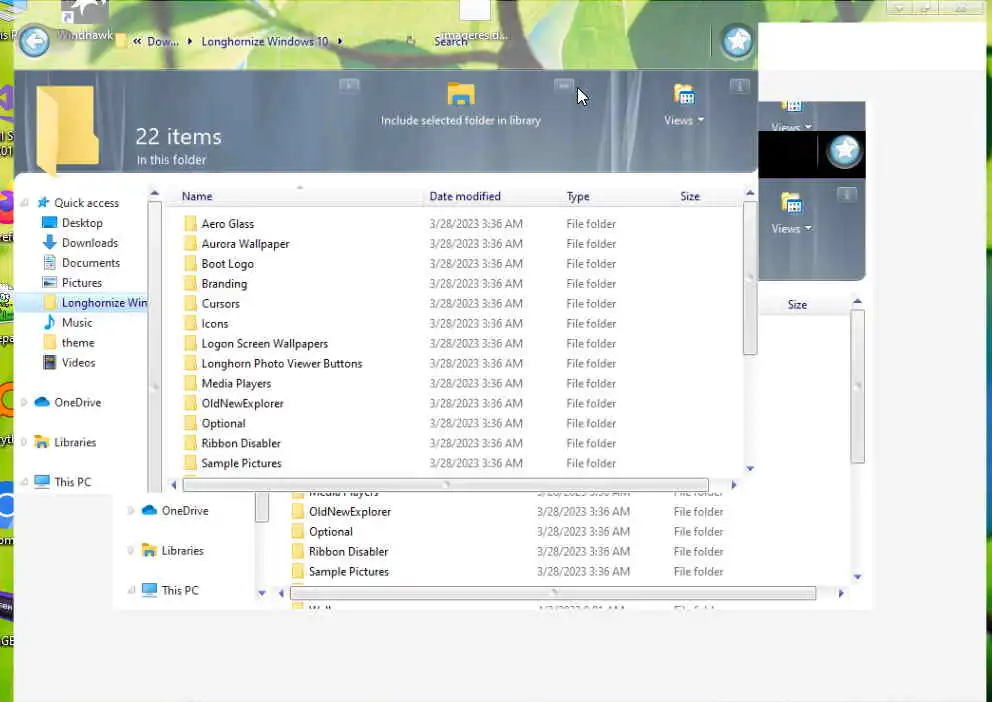Select Libraries in the front window sidebar
Image resolution: width=992 pixels, height=702 pixels.
point(75,442)
